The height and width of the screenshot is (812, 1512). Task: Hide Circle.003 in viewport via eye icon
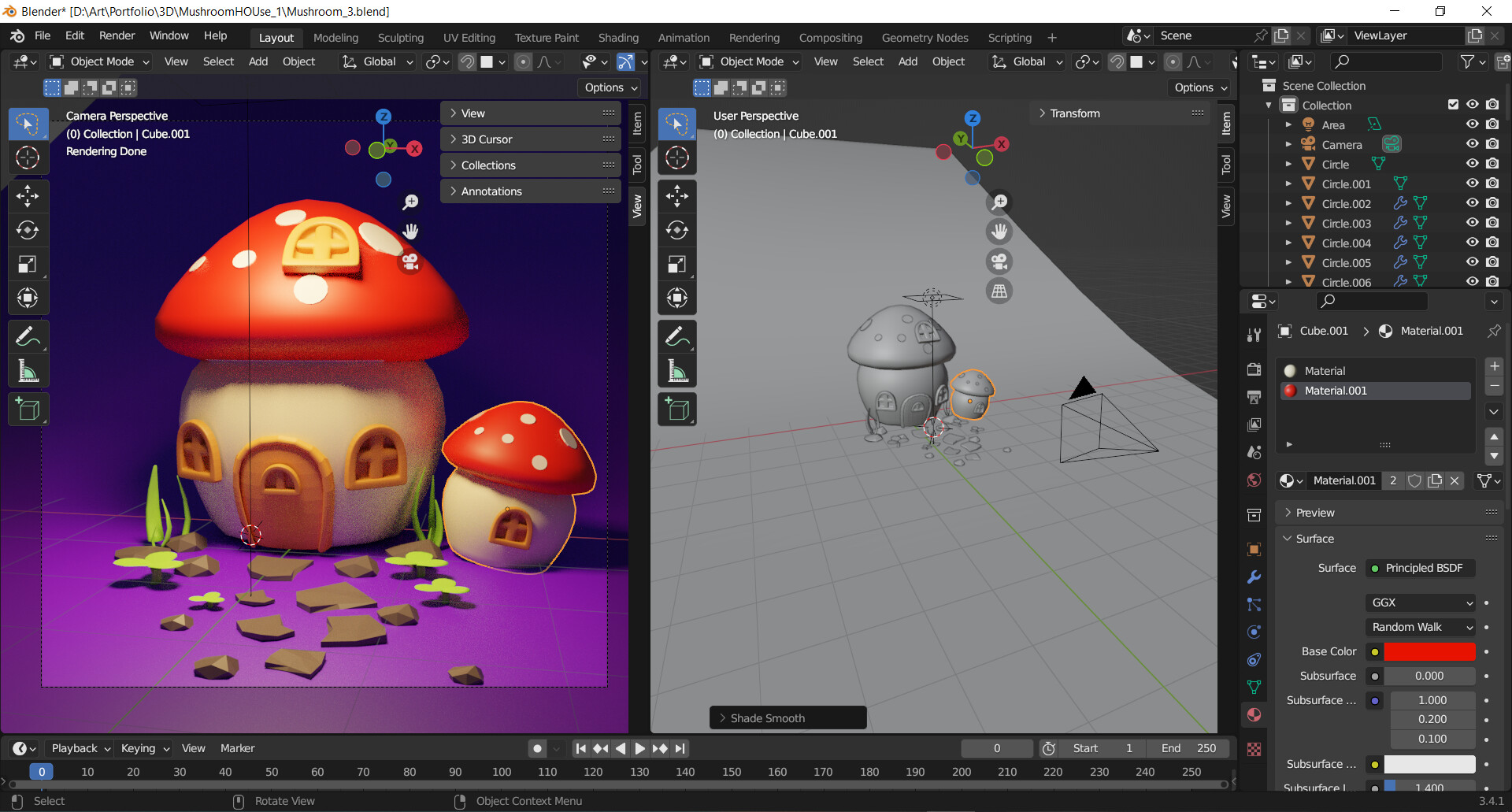click(1472, 223)
